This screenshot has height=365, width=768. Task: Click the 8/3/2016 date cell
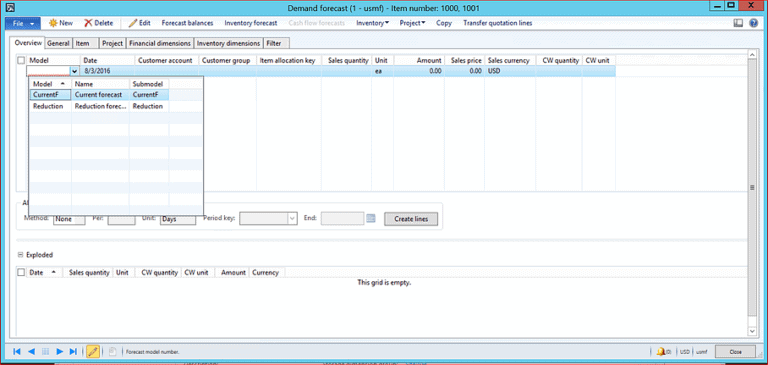[x=108, y=71]
